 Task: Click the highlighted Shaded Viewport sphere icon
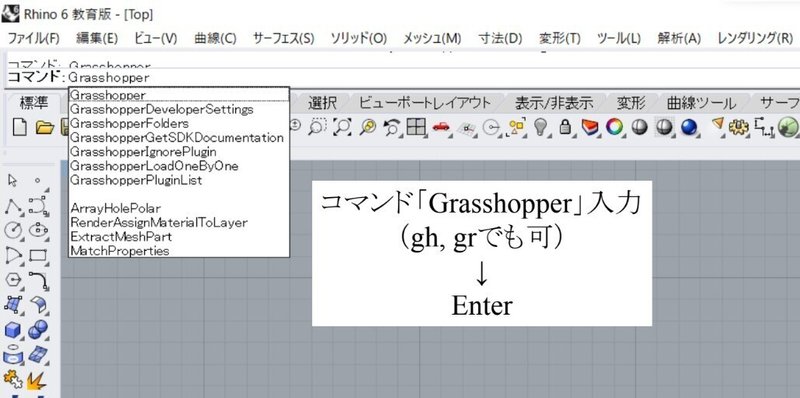tap(664, 127)
